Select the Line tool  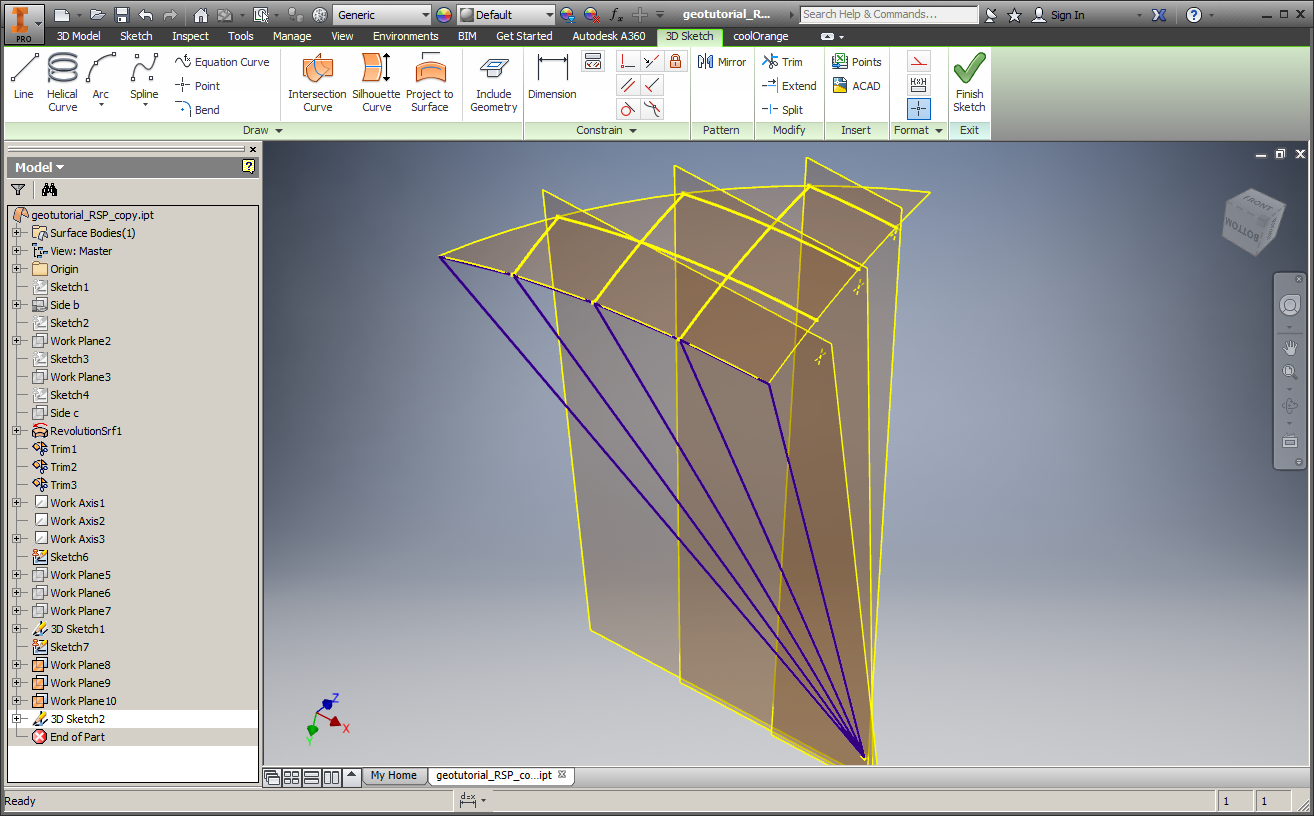24,77
